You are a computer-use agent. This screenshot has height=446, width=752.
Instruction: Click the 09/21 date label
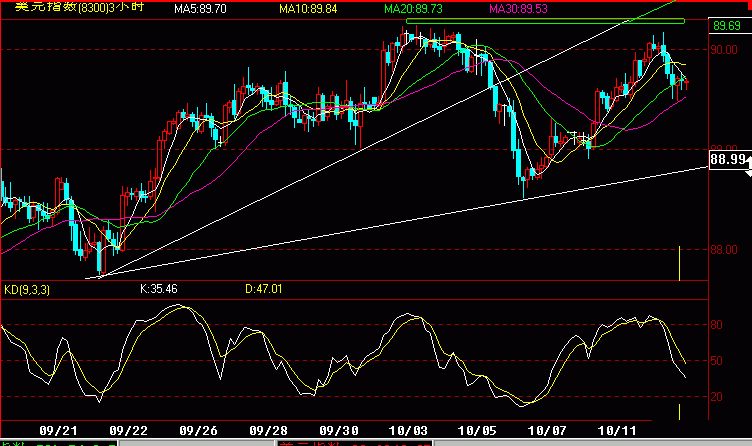click(x=58, y=430)
